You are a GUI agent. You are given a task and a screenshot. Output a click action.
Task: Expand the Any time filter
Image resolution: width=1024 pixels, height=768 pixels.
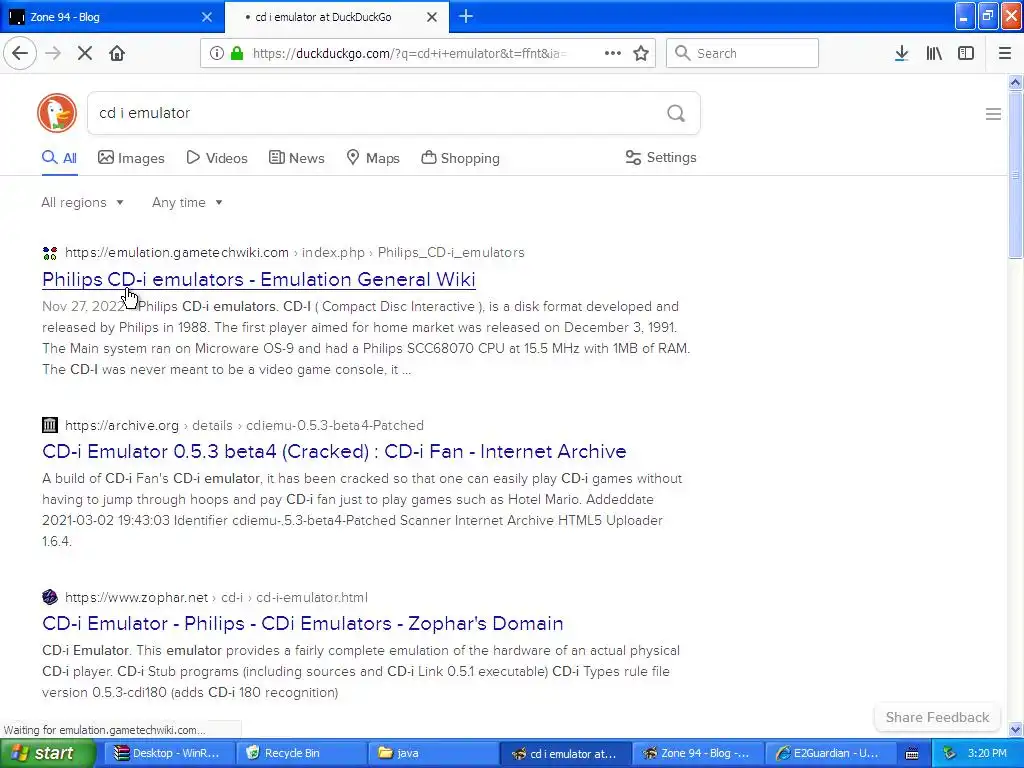point(187,202)
